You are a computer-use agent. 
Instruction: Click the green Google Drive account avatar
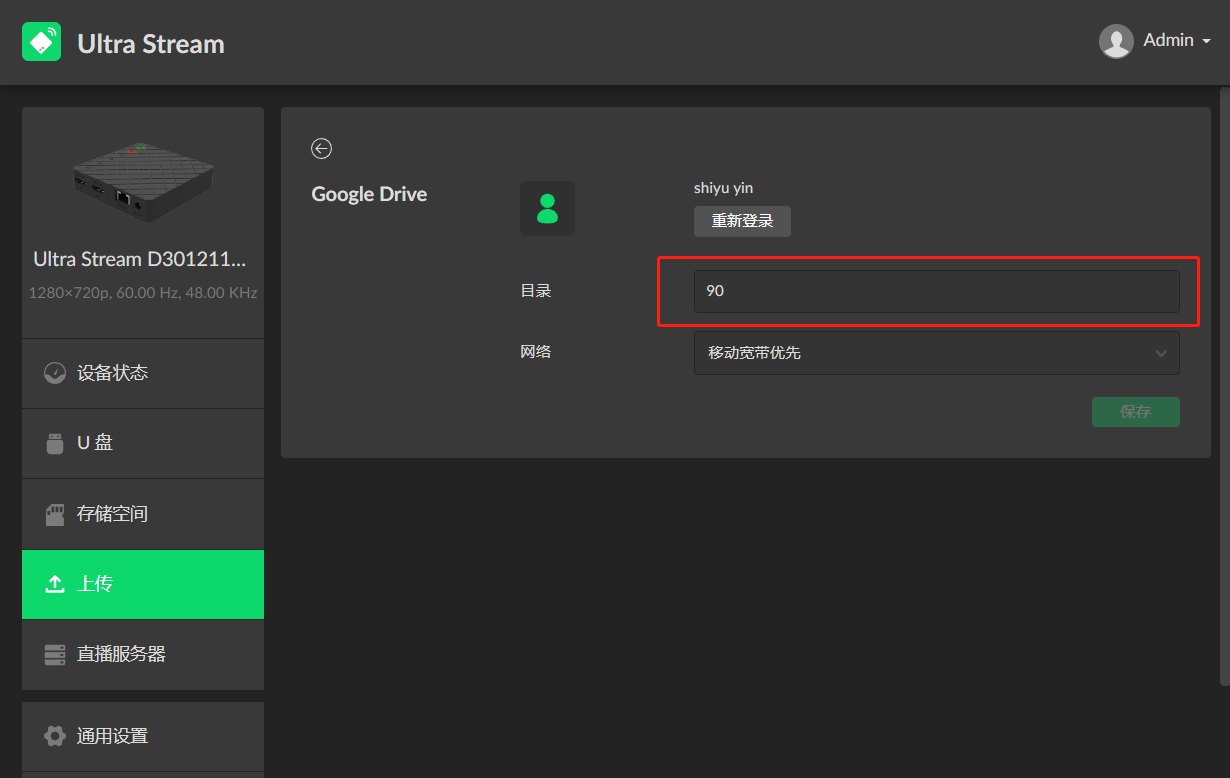pyautogui.click(x=547, y=208)
